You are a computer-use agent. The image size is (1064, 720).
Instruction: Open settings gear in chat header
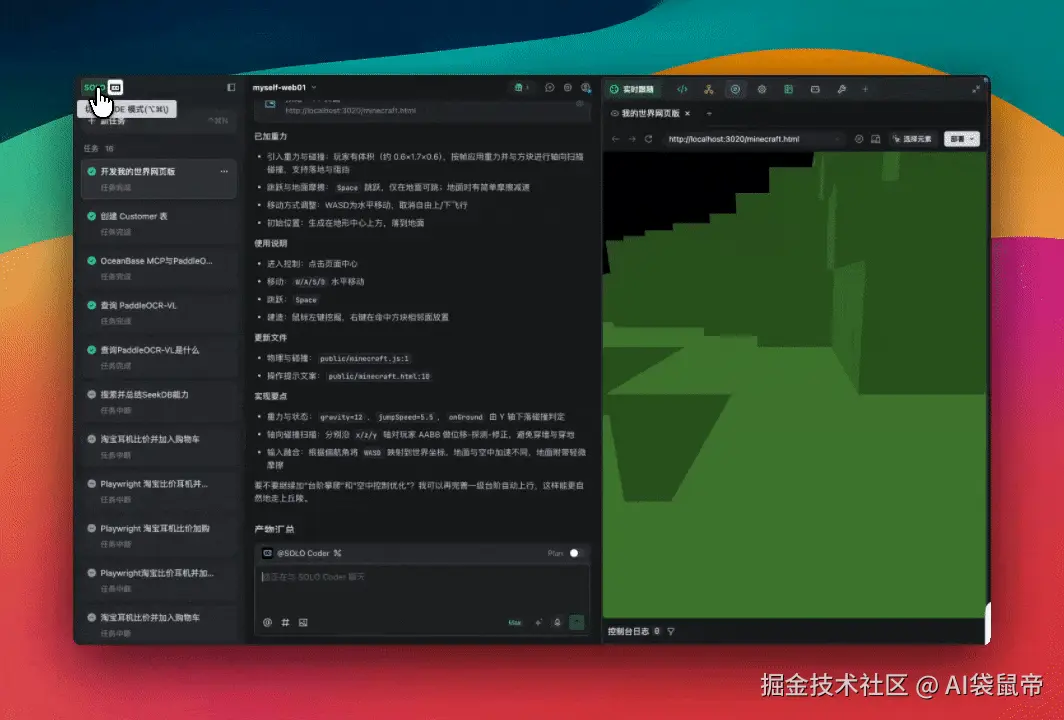[x=568, y=88]
